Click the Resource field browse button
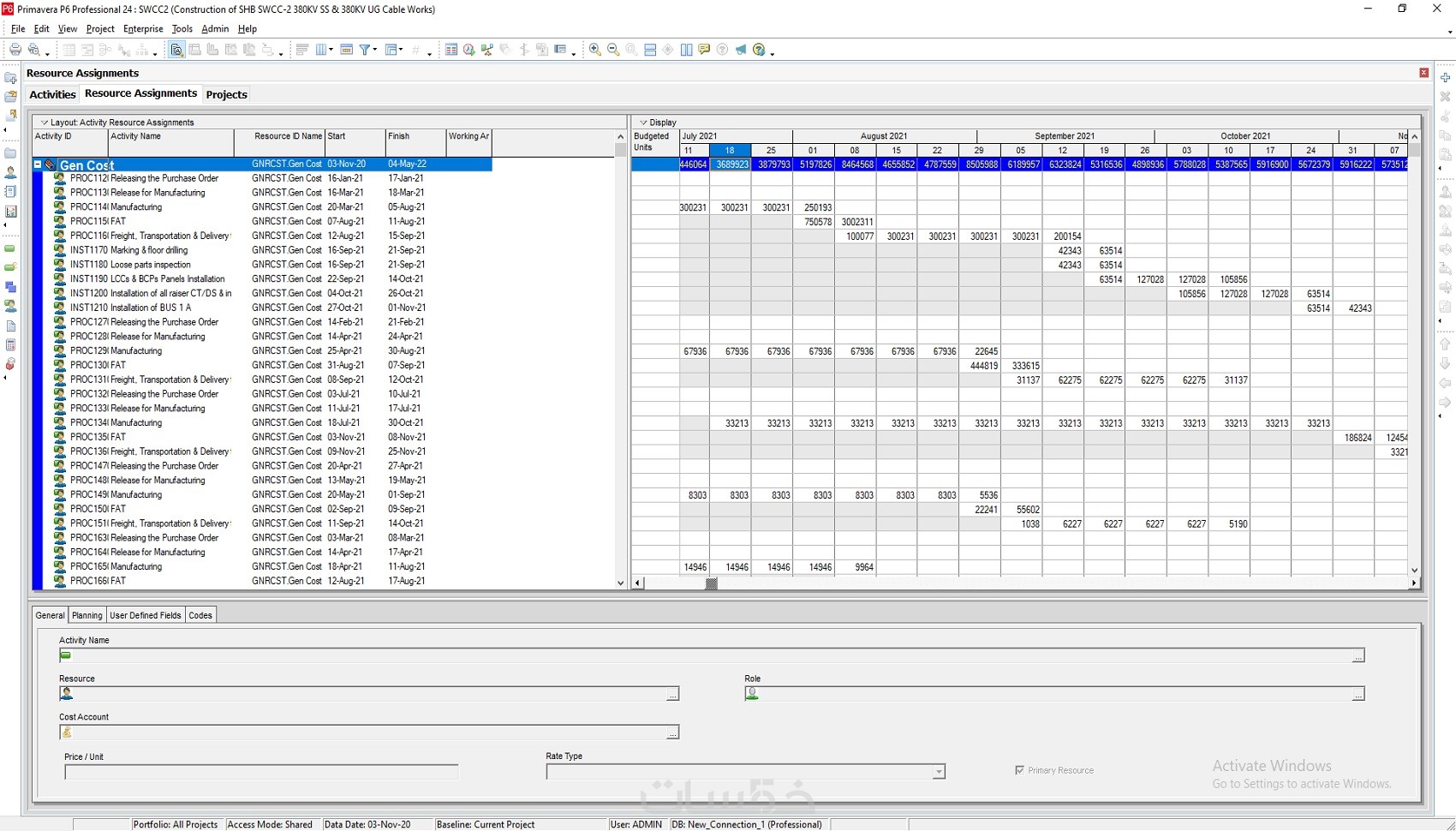The width and height of the screenshot is (1456, 831). point(672,694)
